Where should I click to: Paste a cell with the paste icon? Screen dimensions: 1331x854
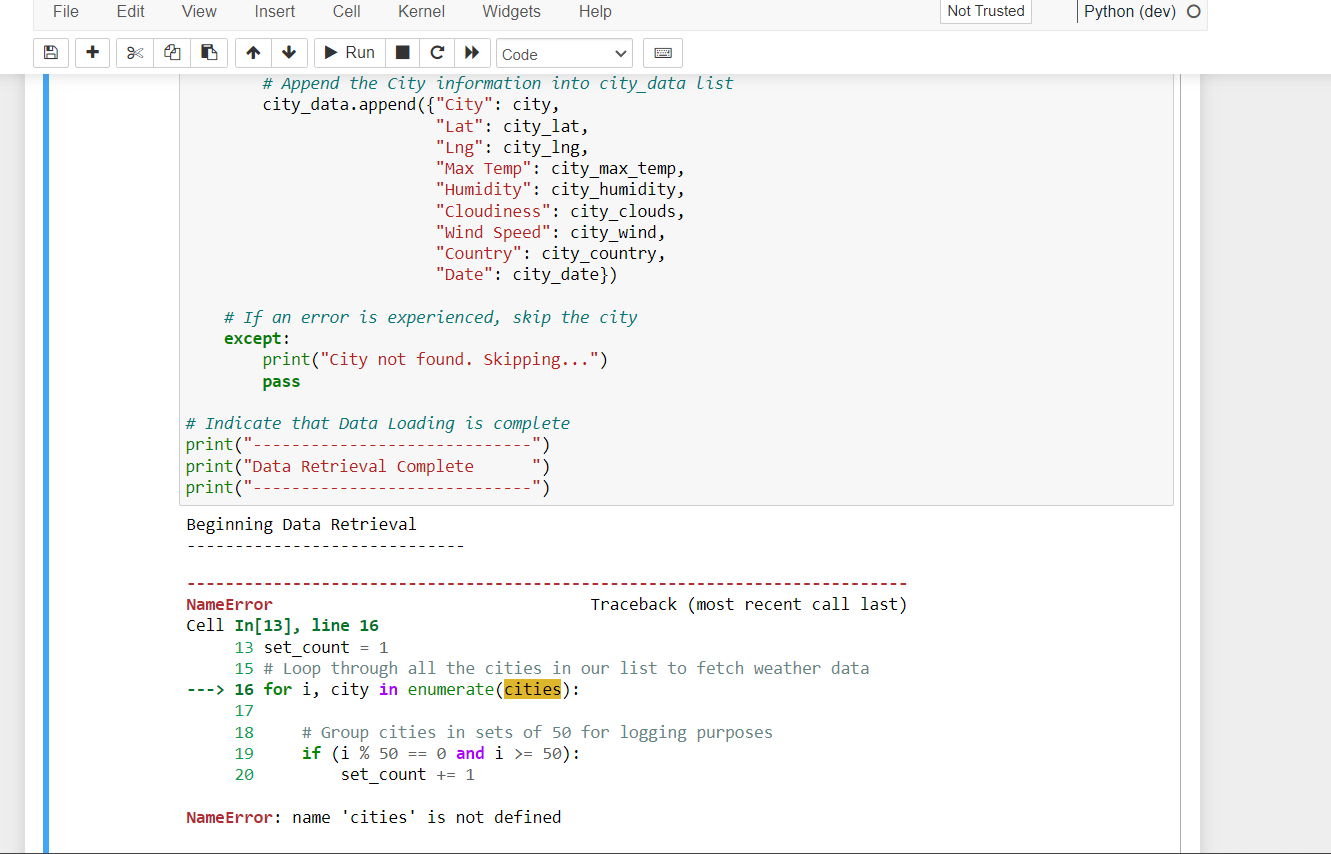tap(209, 52)
